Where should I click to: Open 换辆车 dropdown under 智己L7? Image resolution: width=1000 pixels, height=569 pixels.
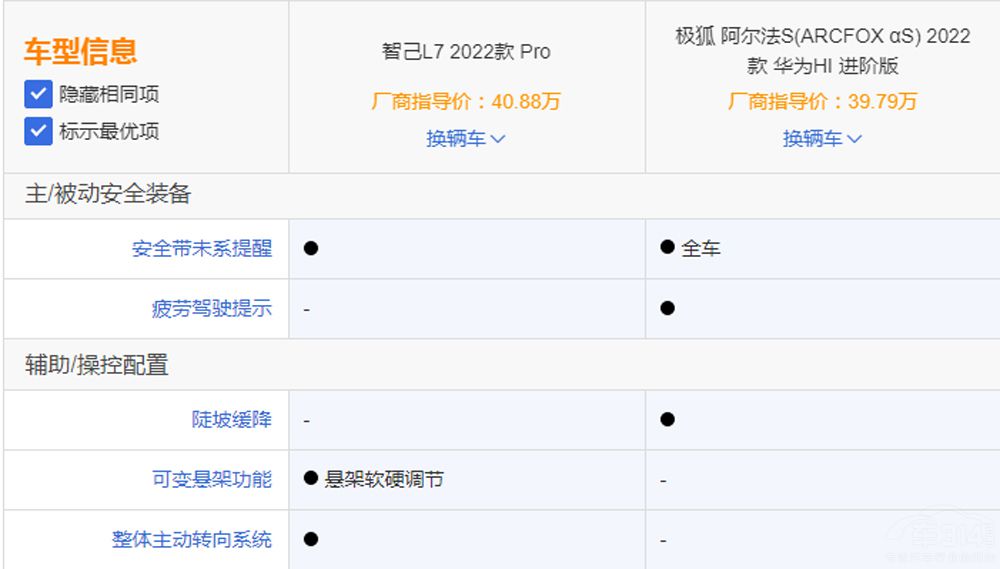(466, 139)
